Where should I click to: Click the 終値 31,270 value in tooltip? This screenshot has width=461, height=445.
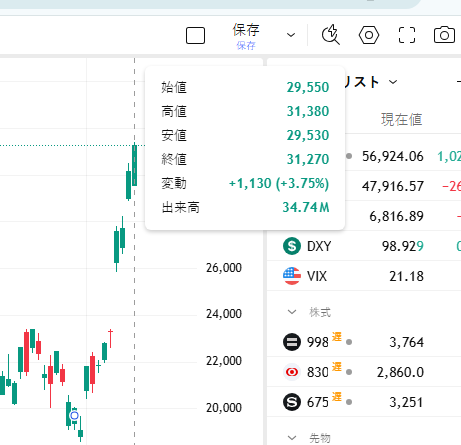click(308, 159)
